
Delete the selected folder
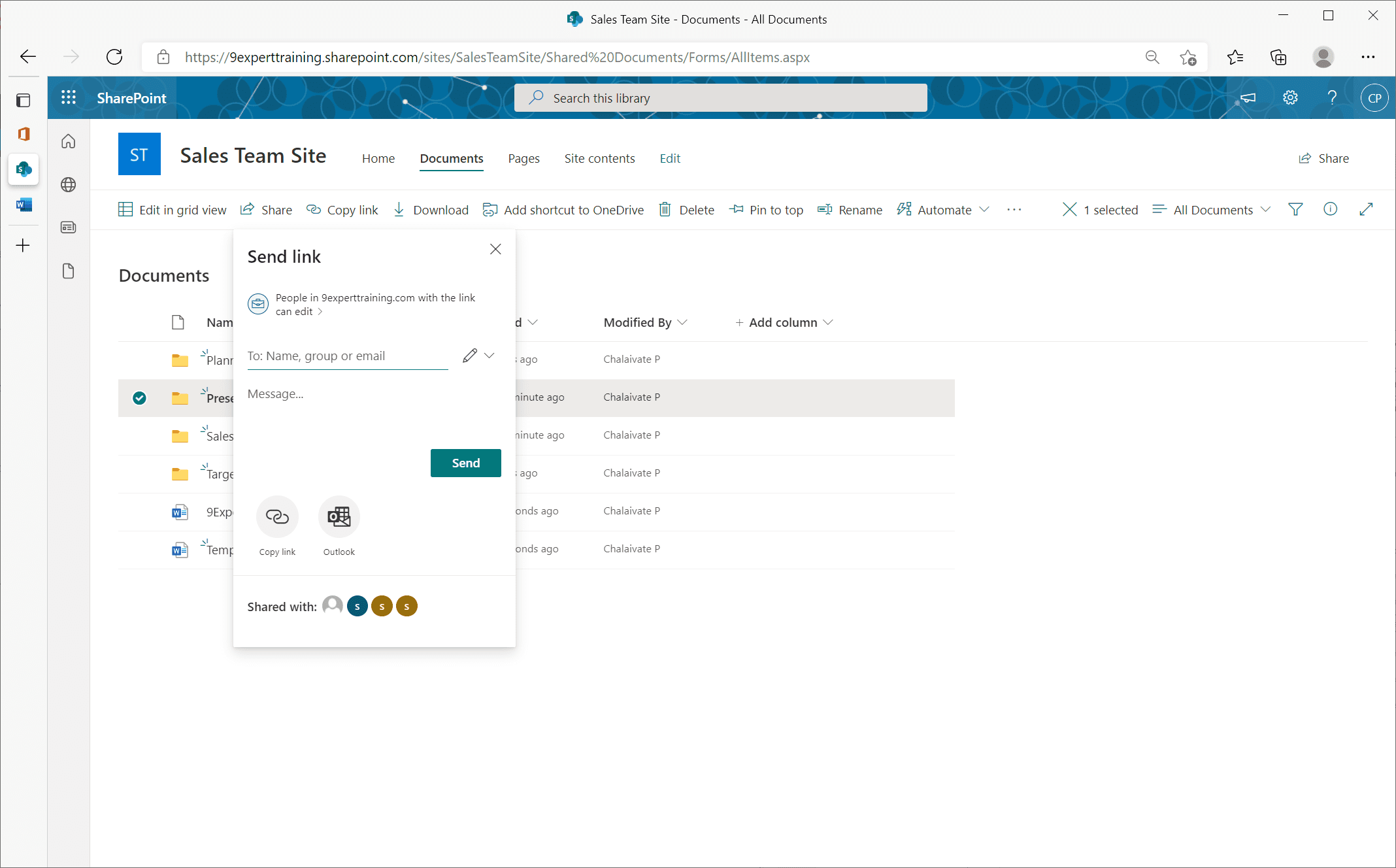[x=686, y=209]
